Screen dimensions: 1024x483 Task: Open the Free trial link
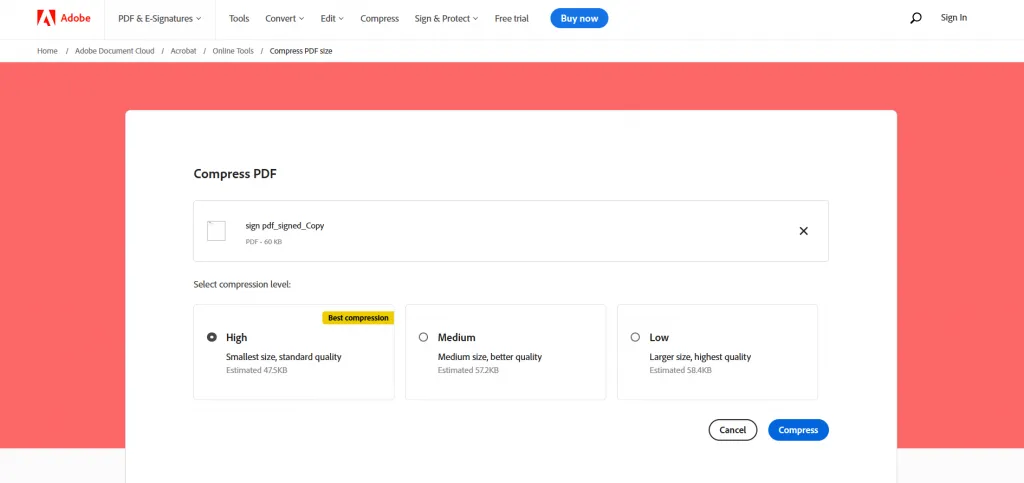(x=511, y=18)
